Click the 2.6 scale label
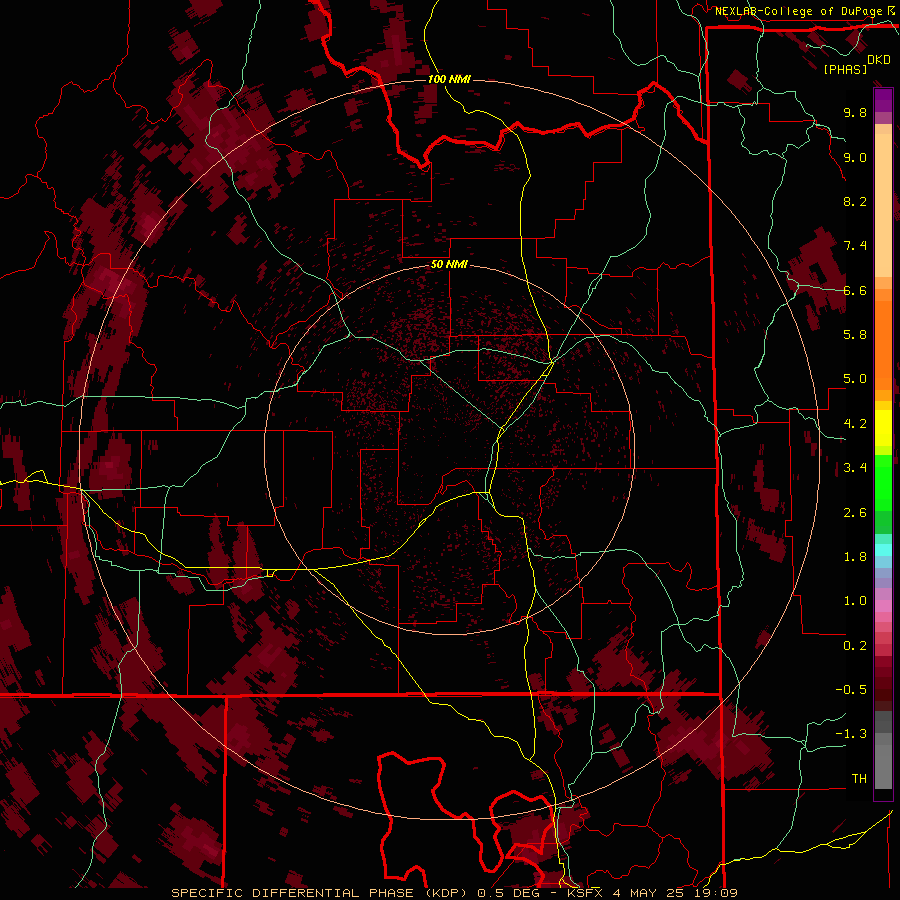The height and width of the screenshot is (900, 900). 855,513
